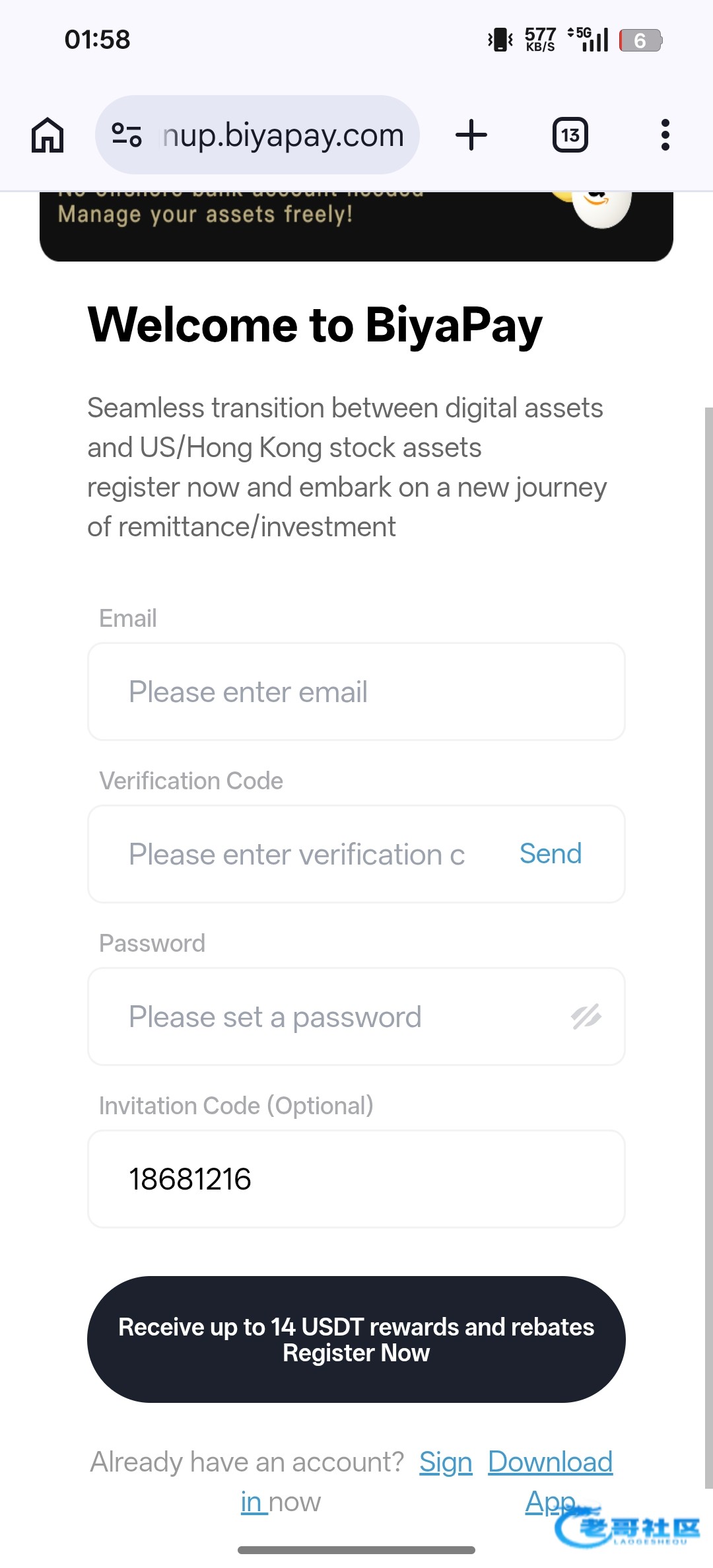
Task: Send the email verification code
Action: [551, 853]
